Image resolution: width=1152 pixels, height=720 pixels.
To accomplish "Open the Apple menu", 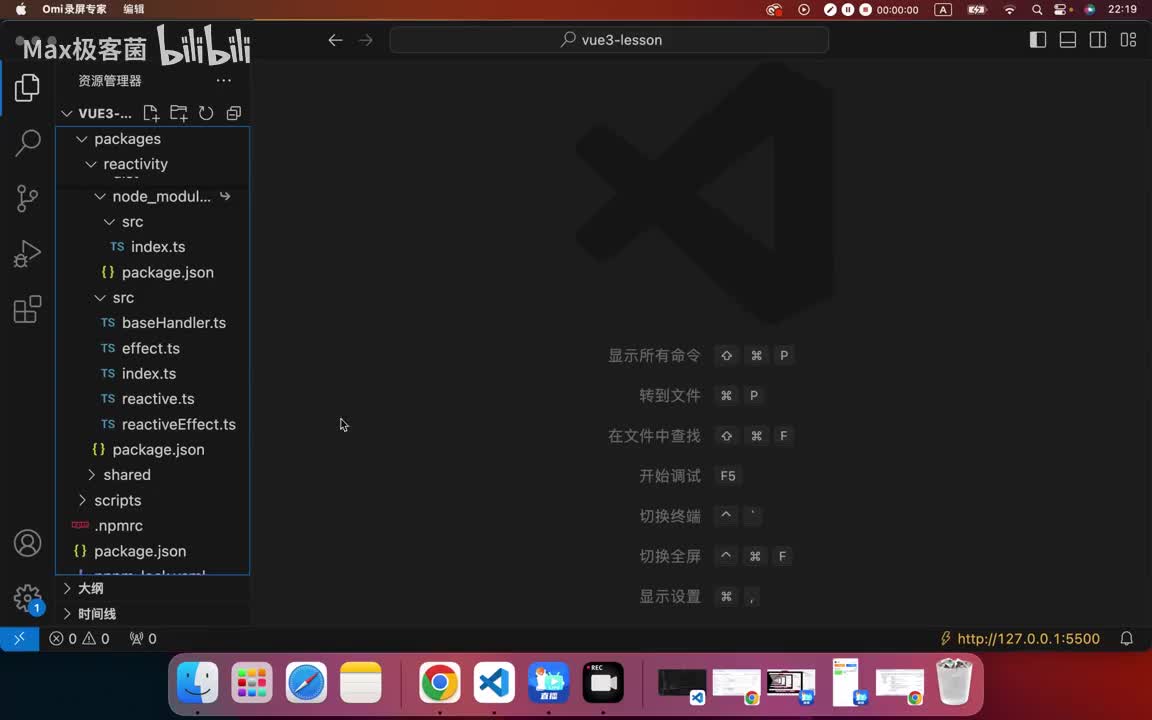I will [x=21, y=9].
